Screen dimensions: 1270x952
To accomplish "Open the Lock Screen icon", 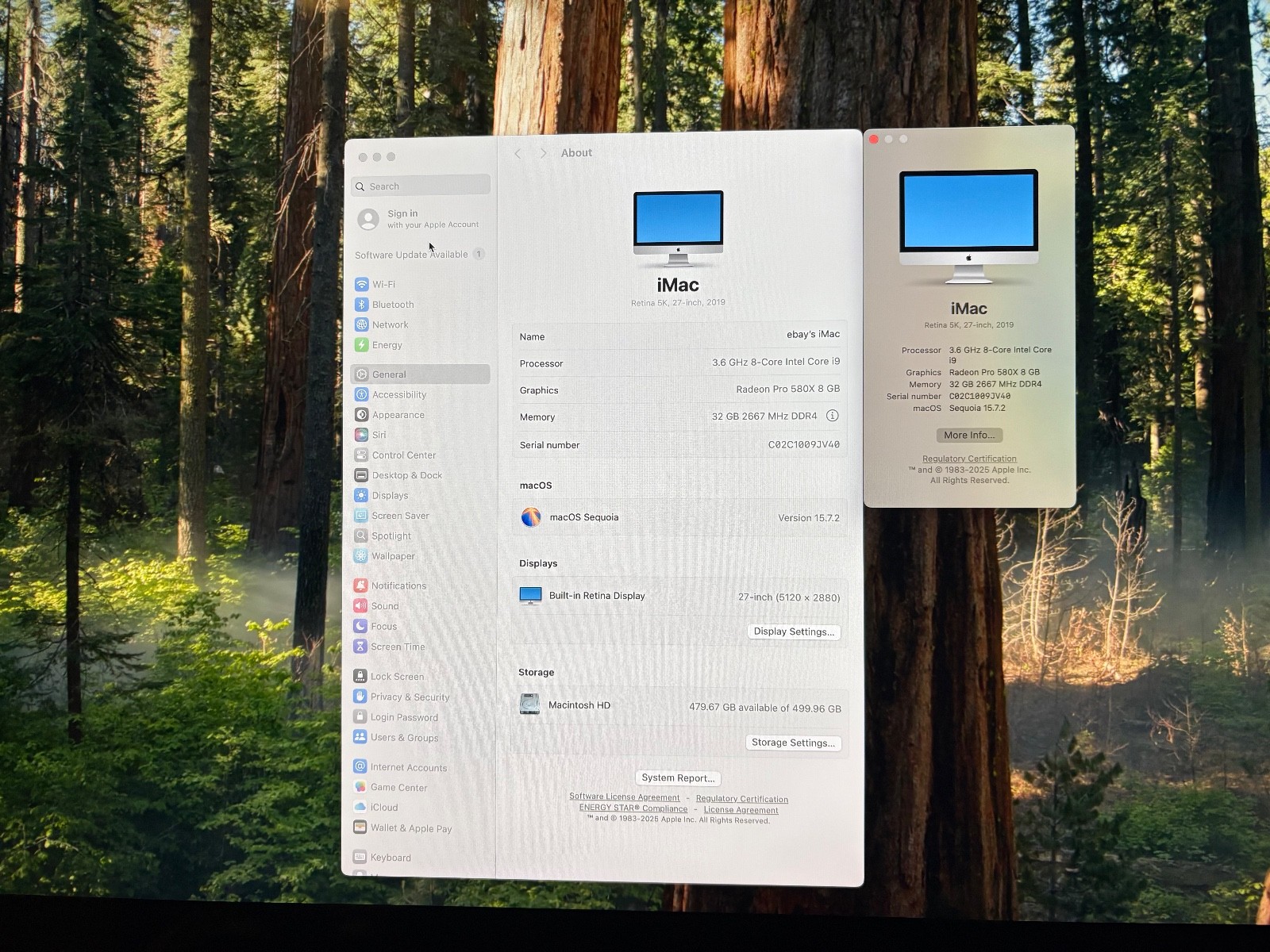I will [x=360, y=676].
